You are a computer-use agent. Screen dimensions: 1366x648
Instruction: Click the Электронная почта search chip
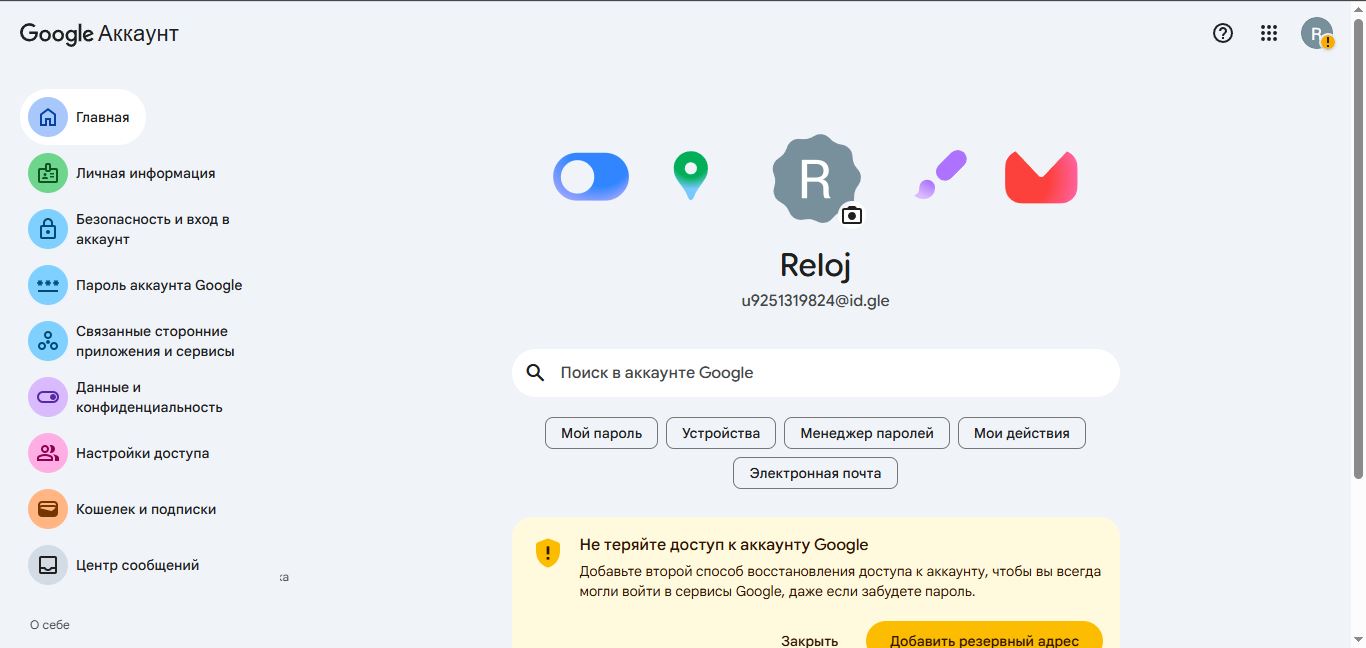(x=815, y=473)
